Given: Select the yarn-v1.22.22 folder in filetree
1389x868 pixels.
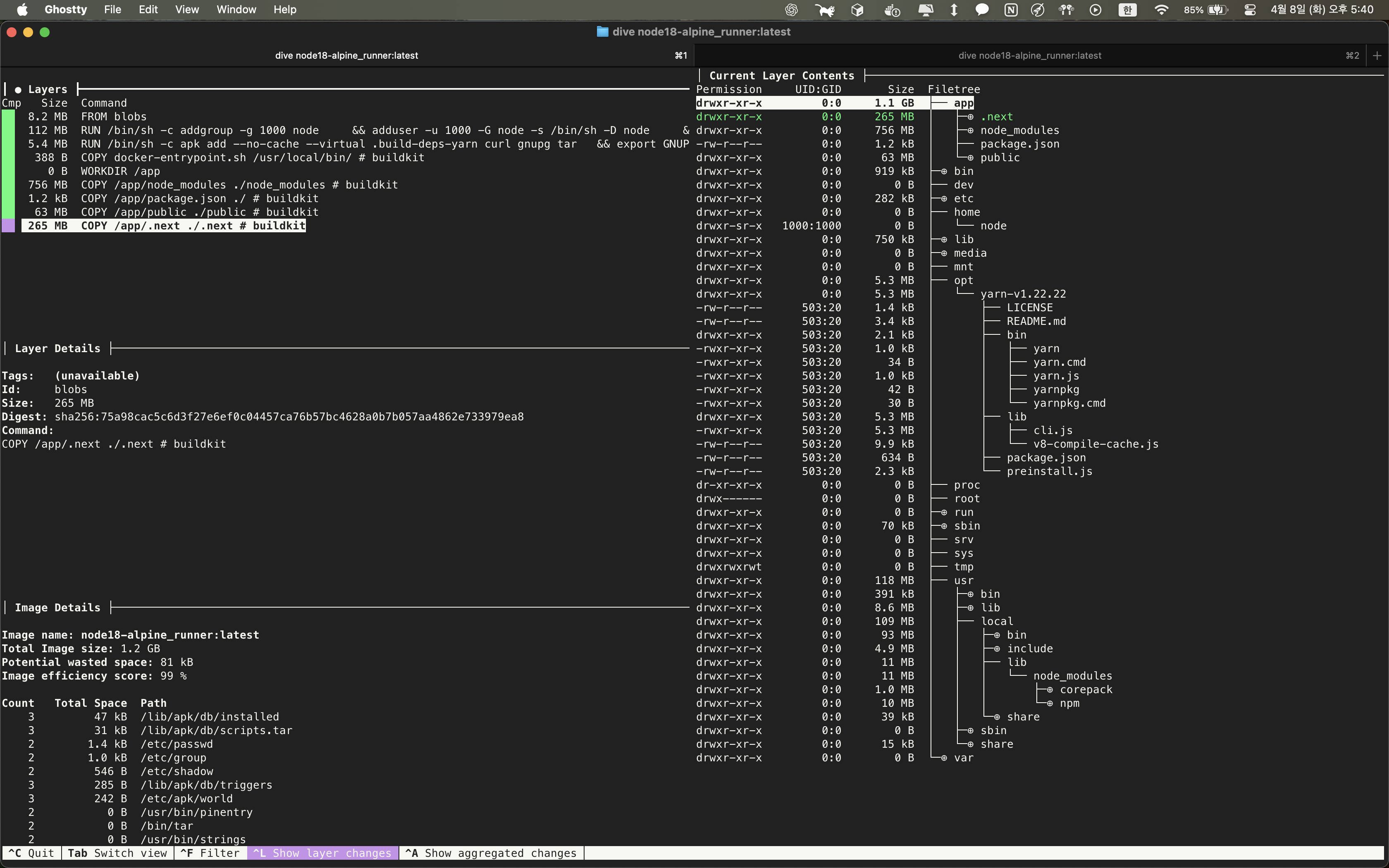Looking at the screenshot, I should [x=1023, y=294].
